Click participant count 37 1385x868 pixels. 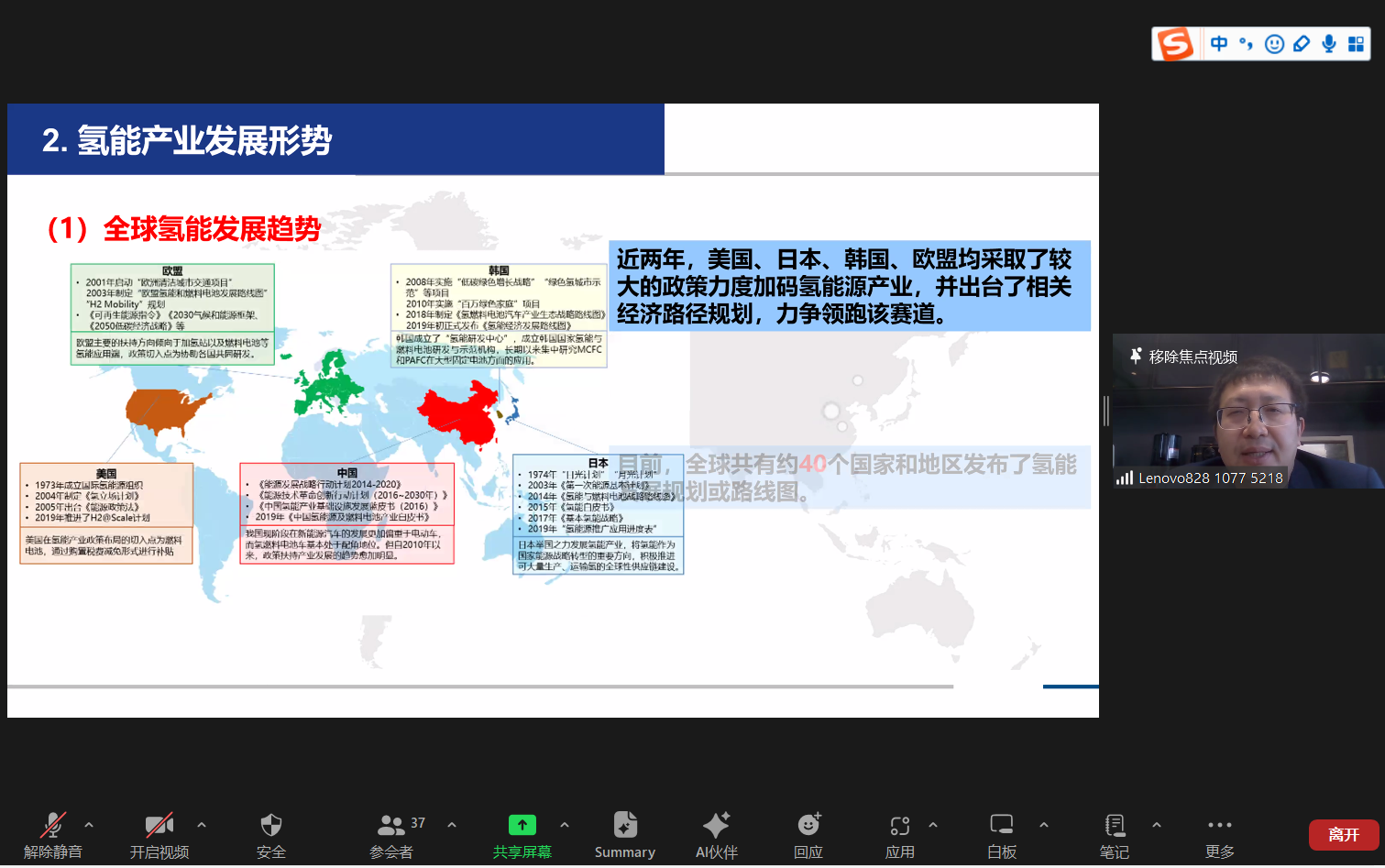click(x=418, y=823)
